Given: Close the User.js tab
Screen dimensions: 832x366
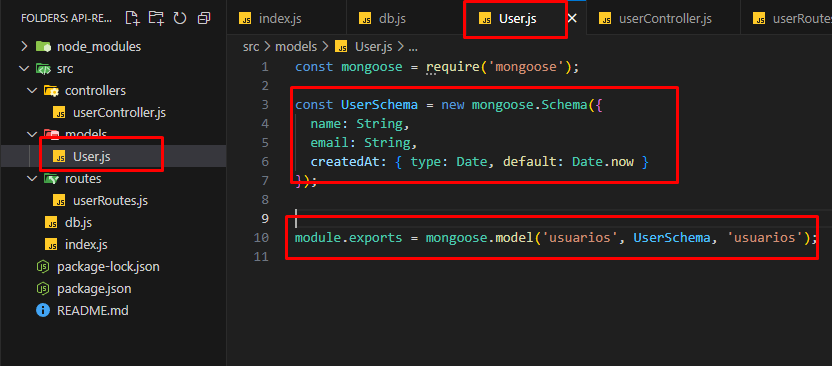Looking at the screenshot, I should (x=572, y=19).
